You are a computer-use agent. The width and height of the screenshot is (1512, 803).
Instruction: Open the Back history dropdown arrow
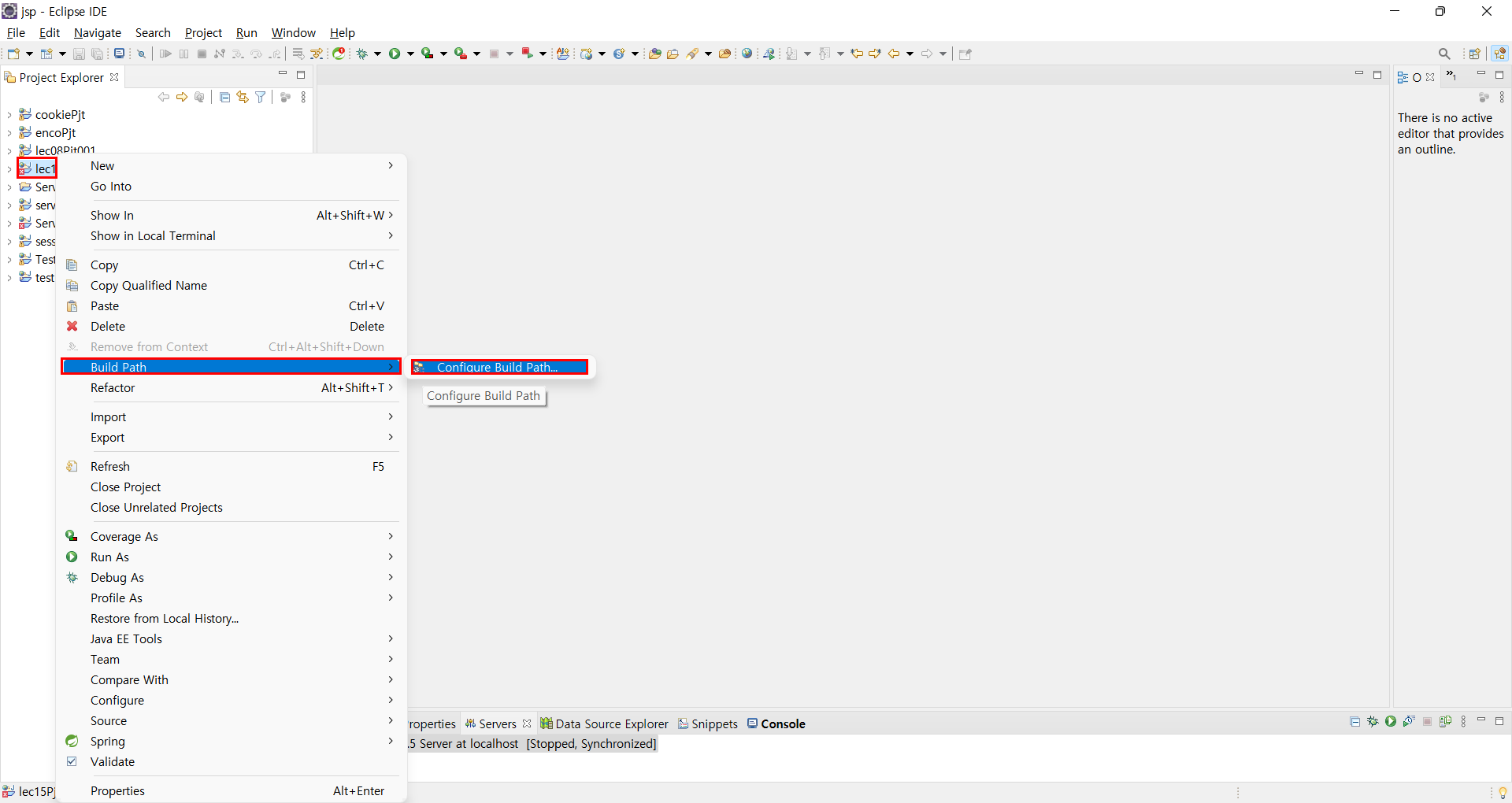point(910,54)
